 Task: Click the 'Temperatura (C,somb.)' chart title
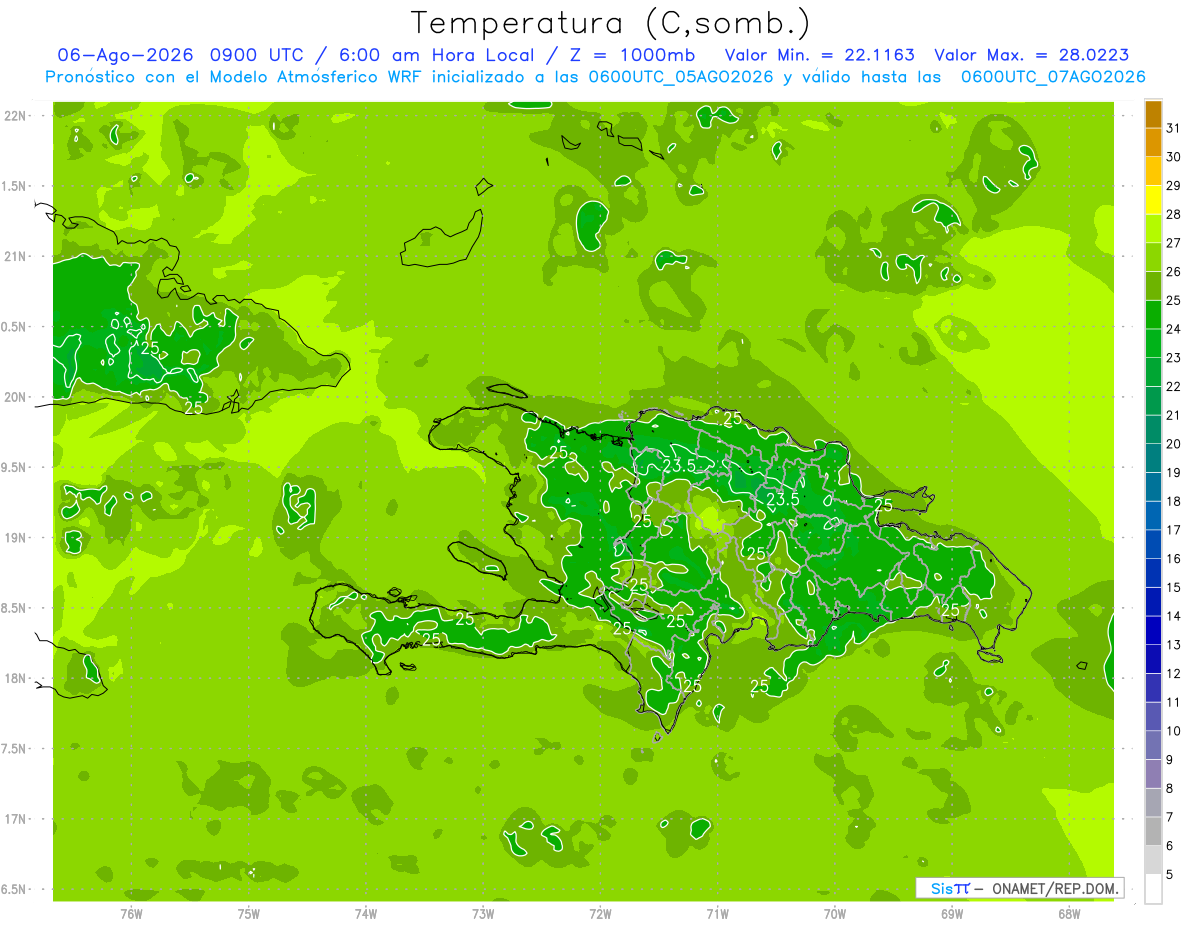(x=610, y=22)
